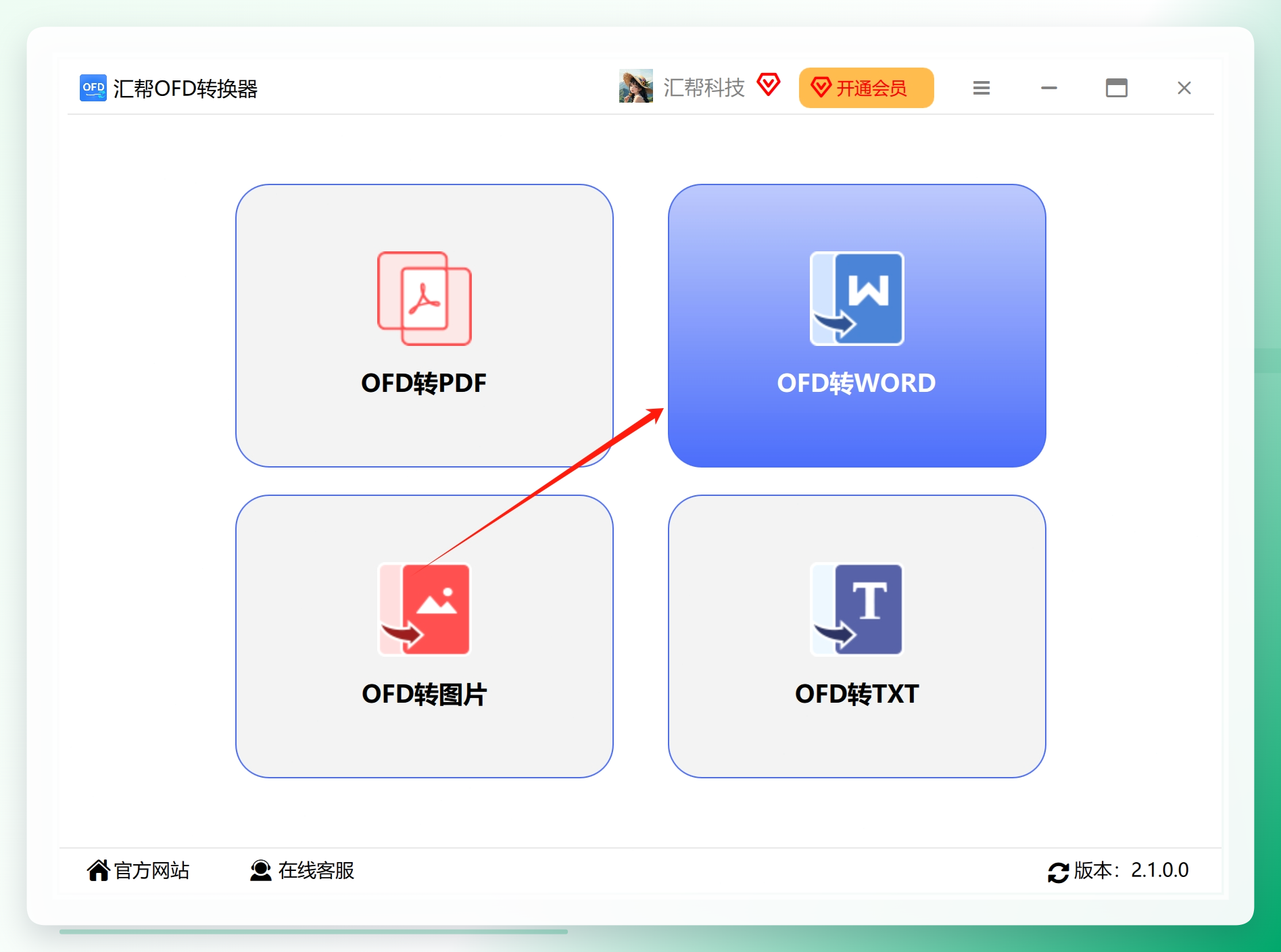Open the OFD转PDF card

click(x=424, y=326)
